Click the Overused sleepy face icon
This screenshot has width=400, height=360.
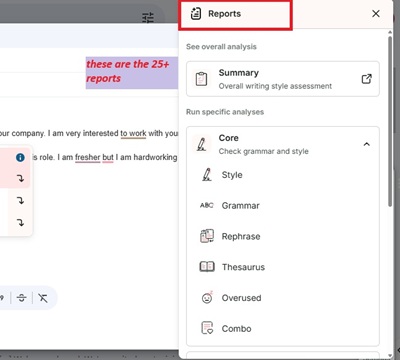pyautogui.click(x=207, y=297)
